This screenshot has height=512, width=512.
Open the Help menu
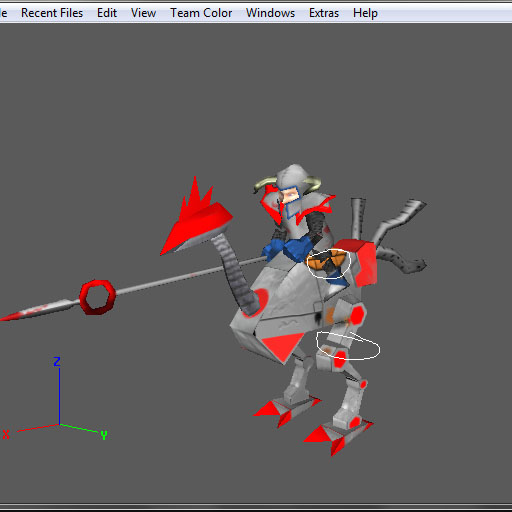[365, 13]
